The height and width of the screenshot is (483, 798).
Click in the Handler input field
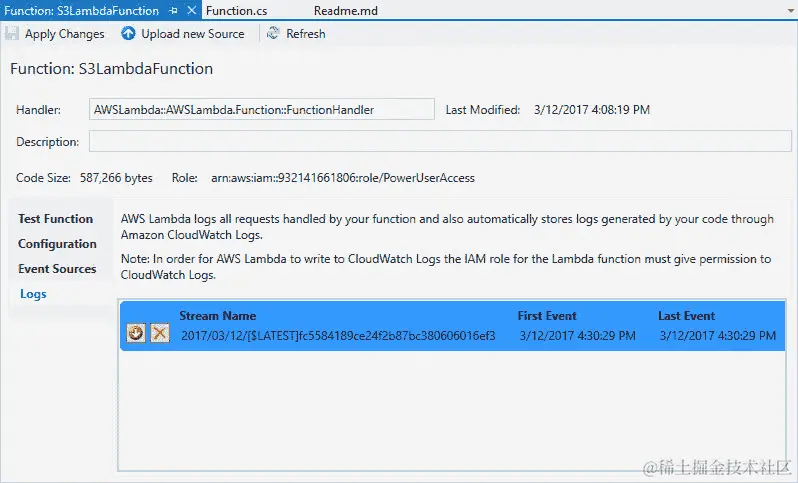point(262,109)
